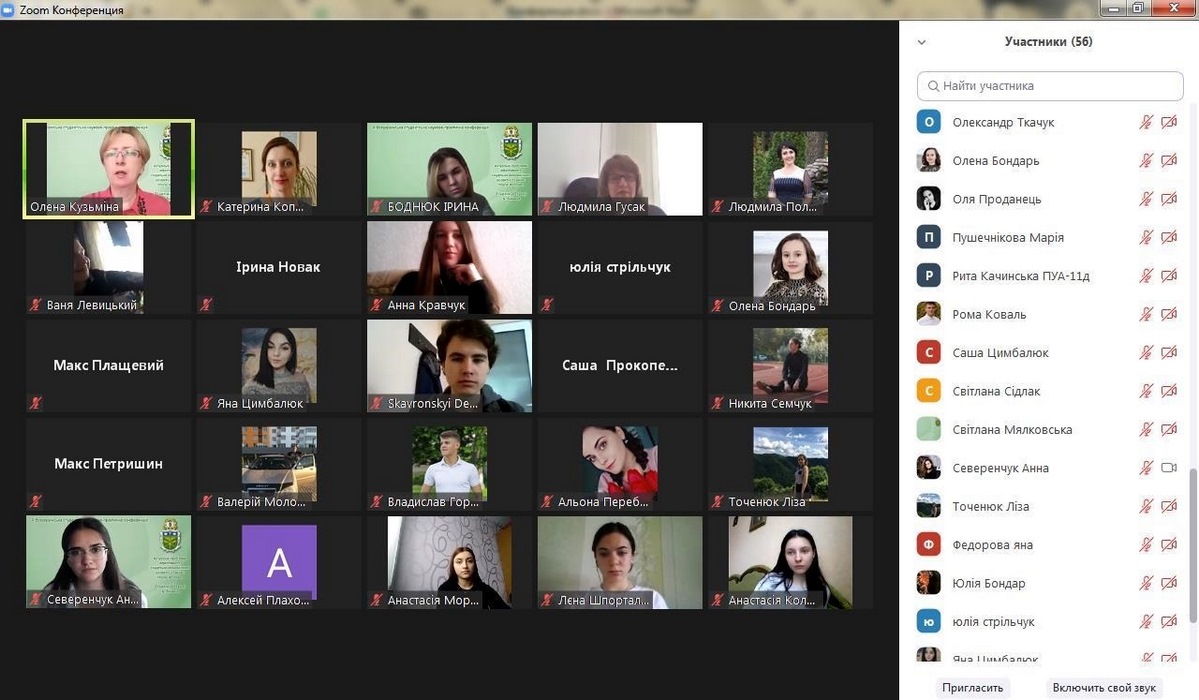Click muted mic icon beside Рома Коваль
The image size is (1199, 700).
(x=1146, y=315)
